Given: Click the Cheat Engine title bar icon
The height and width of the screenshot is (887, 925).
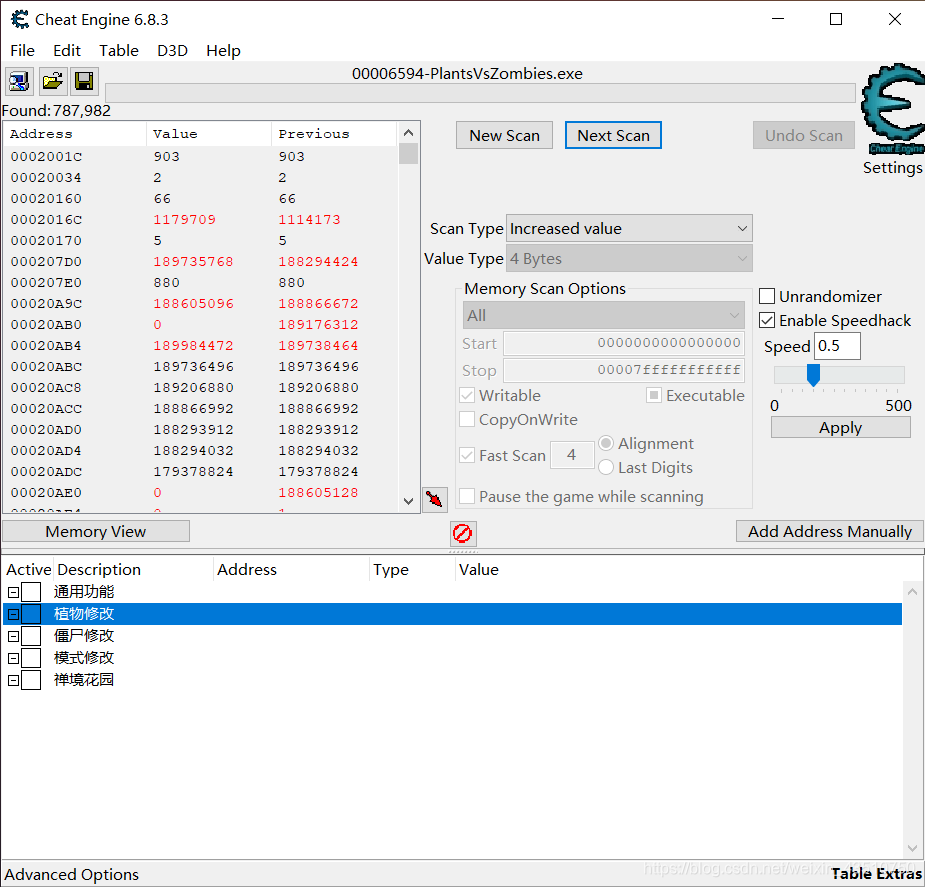Looking at the screenshot, I should point(20,19).
